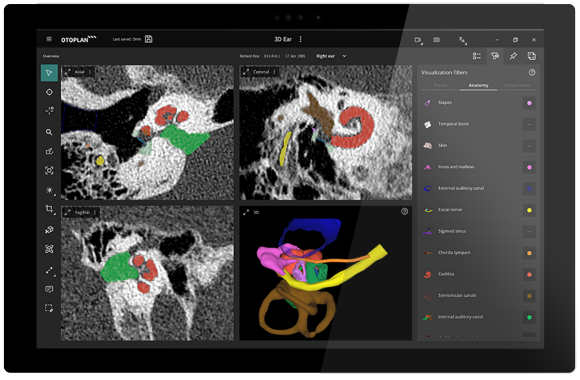The height and width of the screenshot is (380, 580).
Task: Toggle External auditory canal visibility
Action: 529,189
